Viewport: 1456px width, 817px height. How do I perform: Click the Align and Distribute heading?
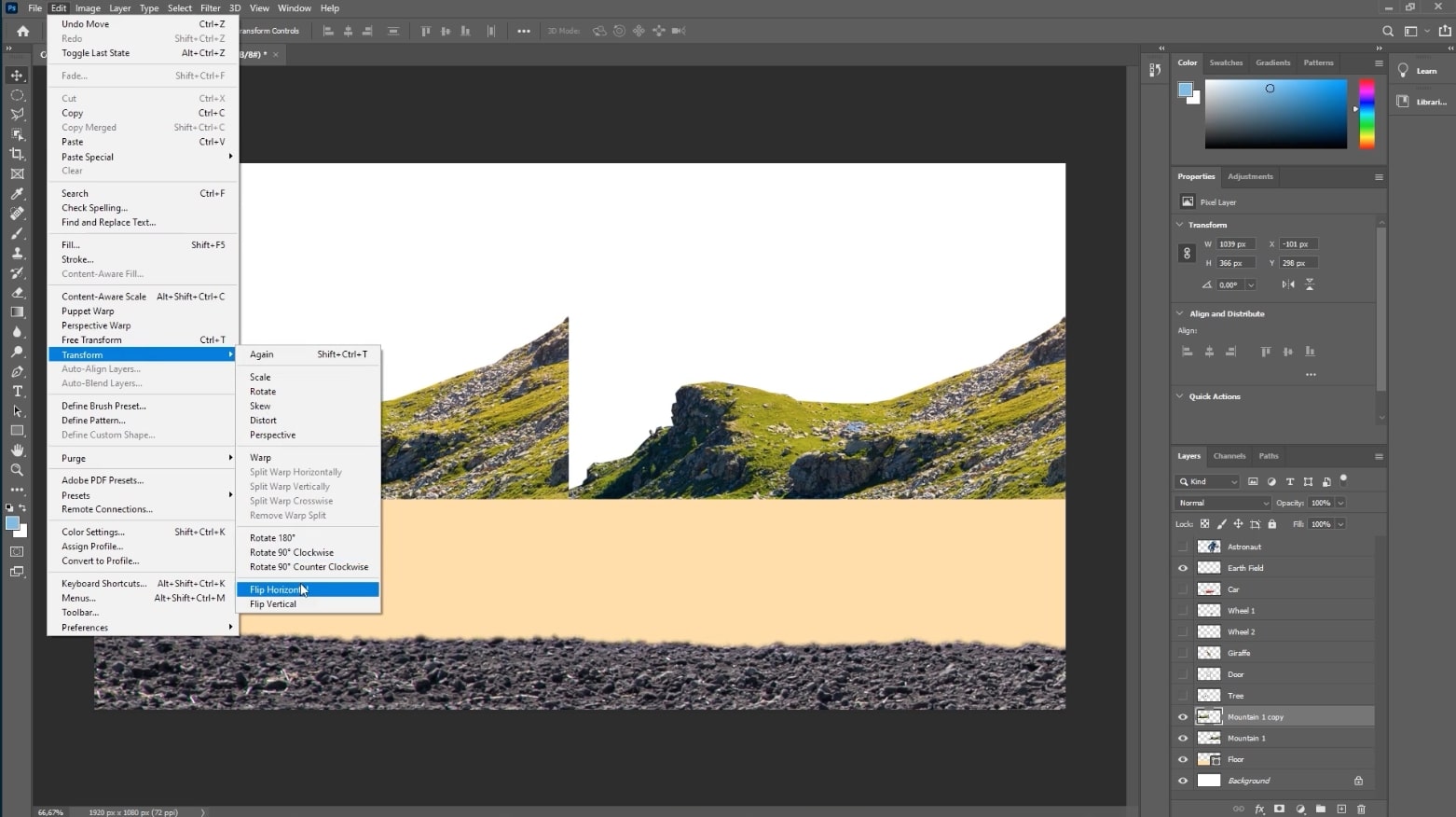pos(1226,313)
